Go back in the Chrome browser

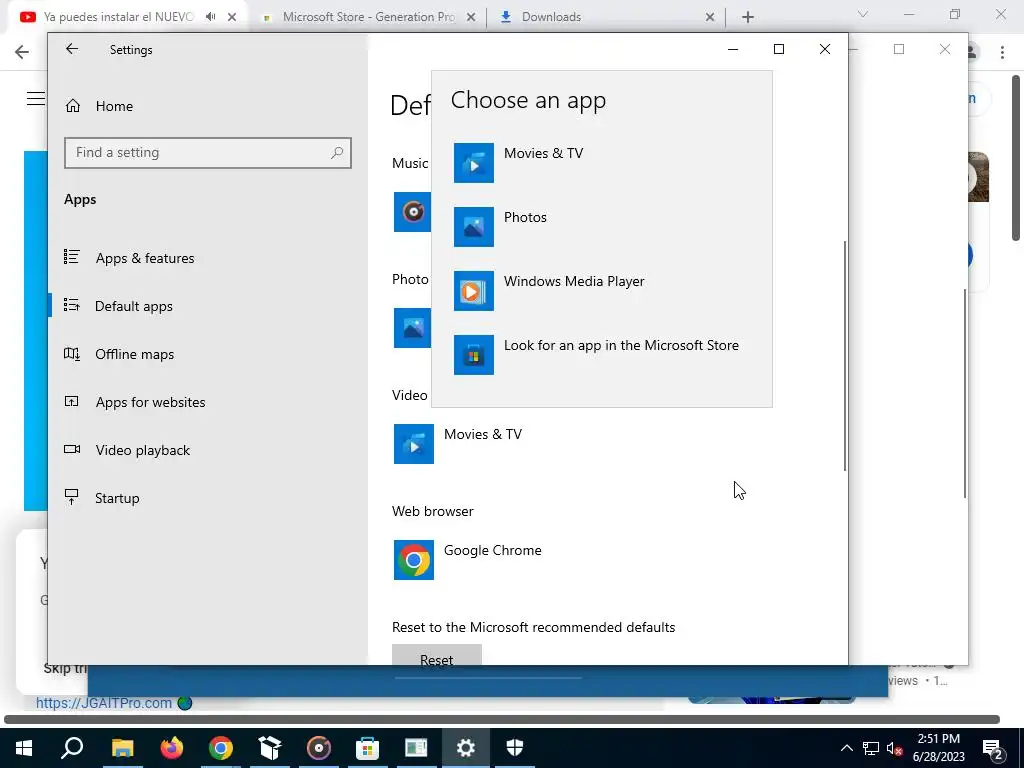(x=22, y=52)
